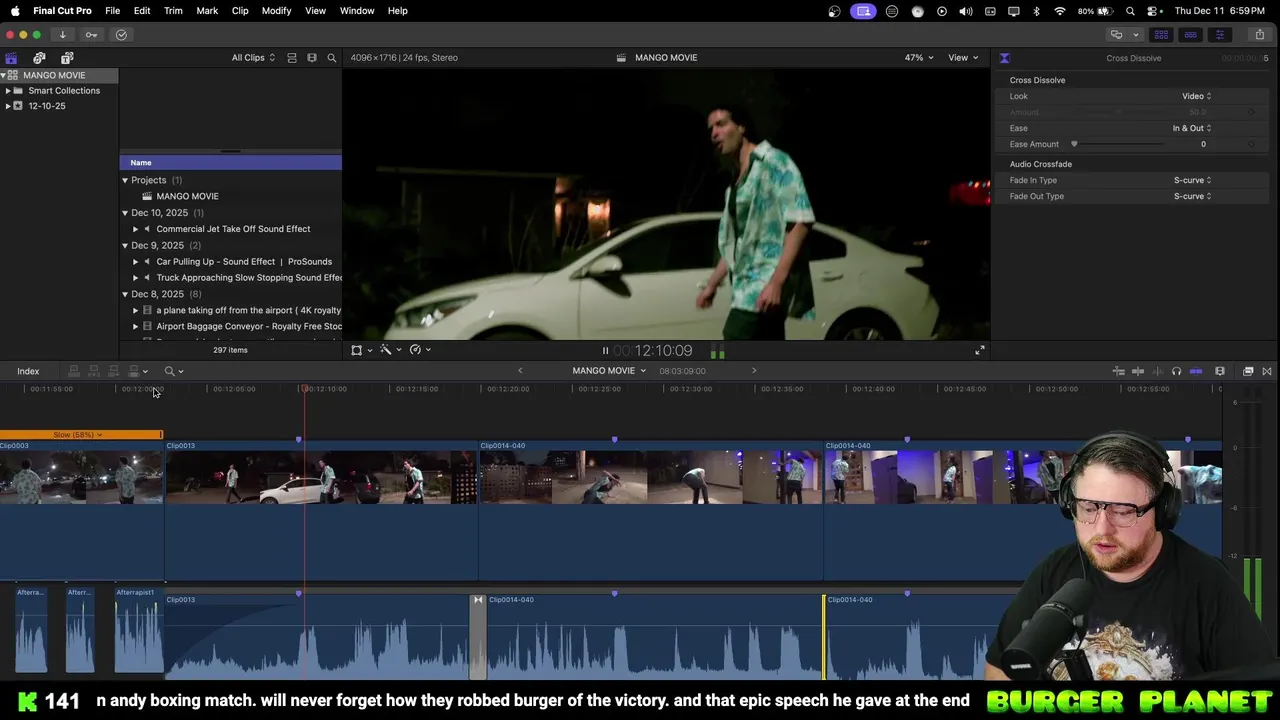Pause playback in the viewer
1280x720 pixels.
[x=605, y=351]
